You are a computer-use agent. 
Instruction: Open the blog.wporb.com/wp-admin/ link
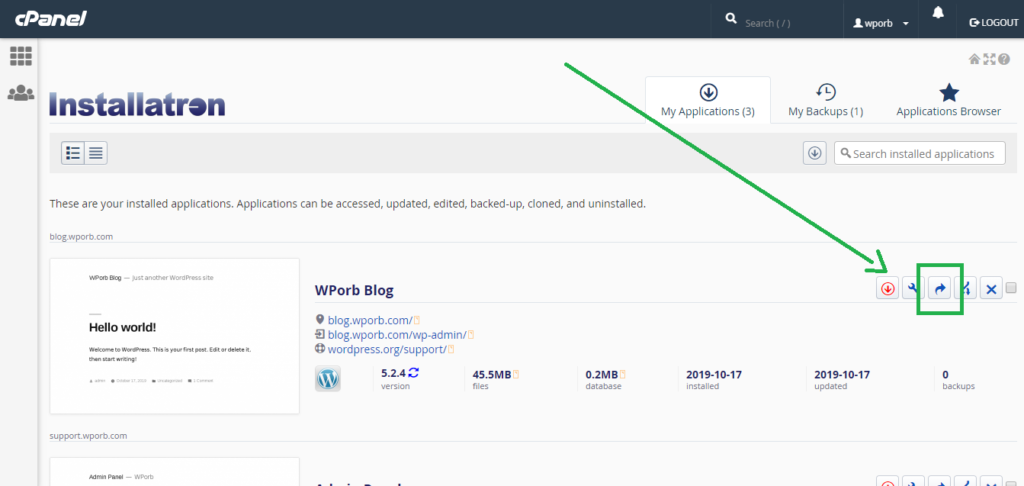(x=397, y=334)
